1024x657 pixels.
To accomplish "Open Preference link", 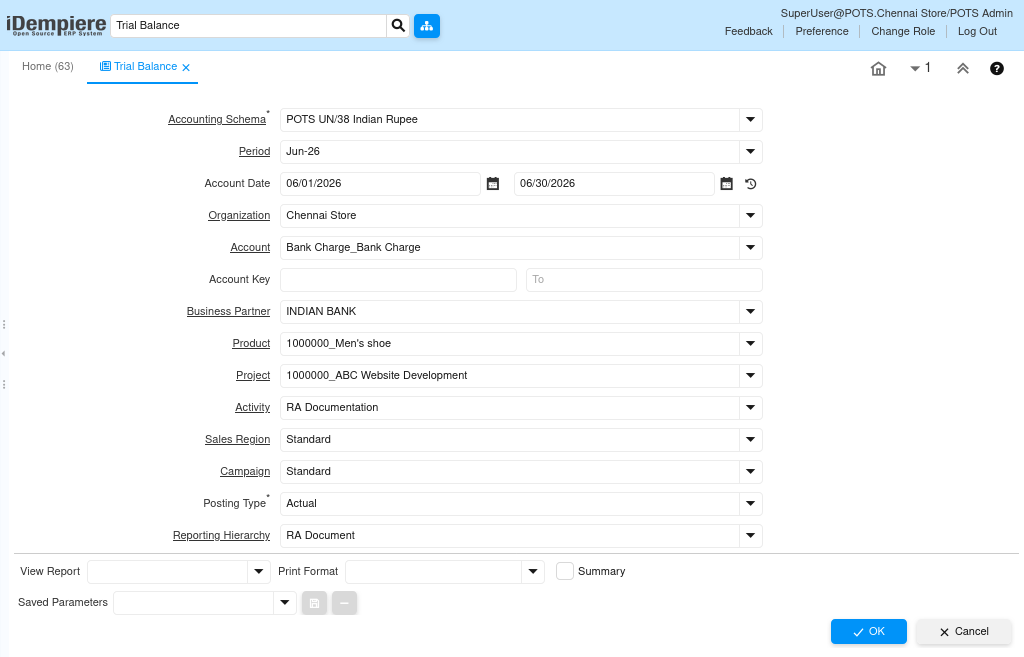I will pyautogui.click(x=822, y=31).
